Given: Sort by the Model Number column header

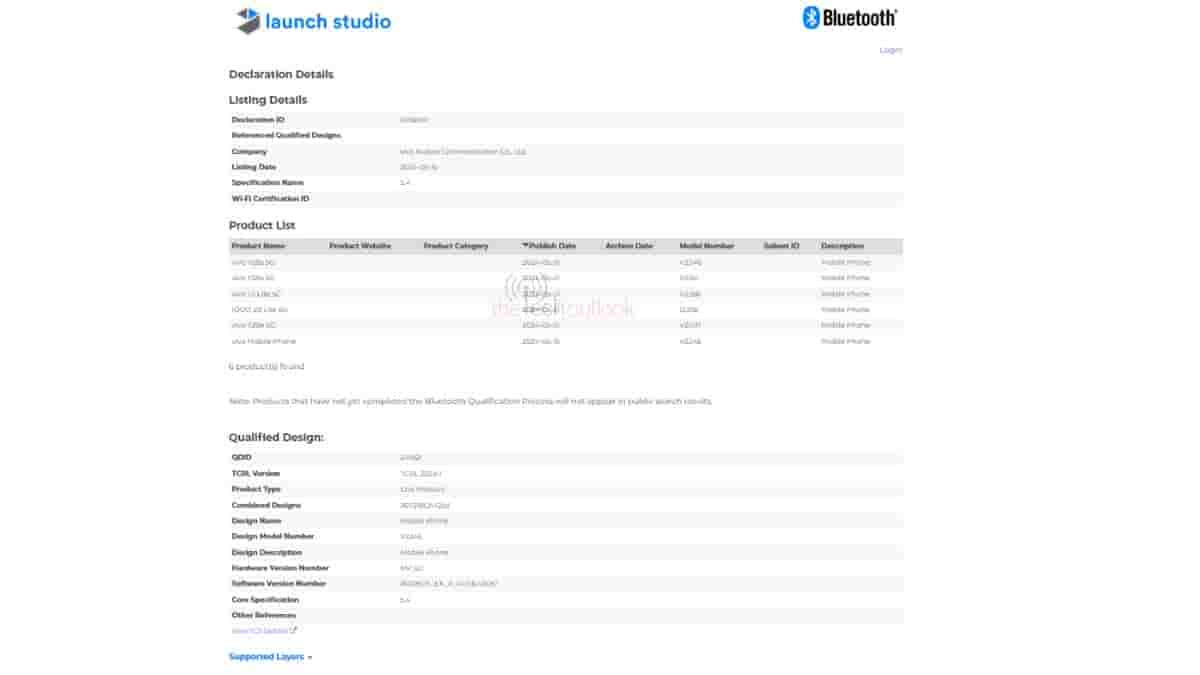Looking at the screenshot, I should tap(707, 246).
